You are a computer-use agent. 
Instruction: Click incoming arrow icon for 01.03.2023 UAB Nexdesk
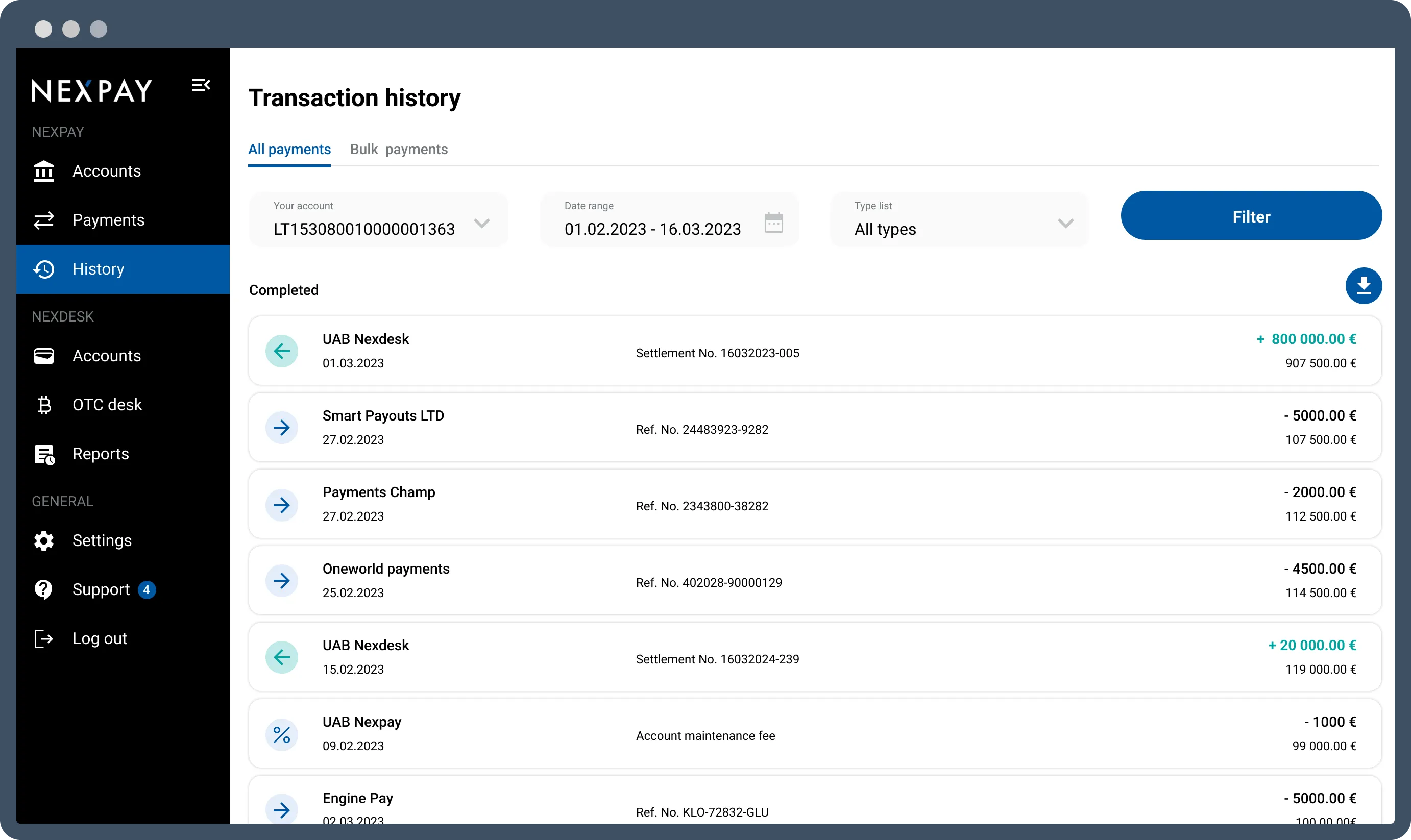(x=281, y=351)
